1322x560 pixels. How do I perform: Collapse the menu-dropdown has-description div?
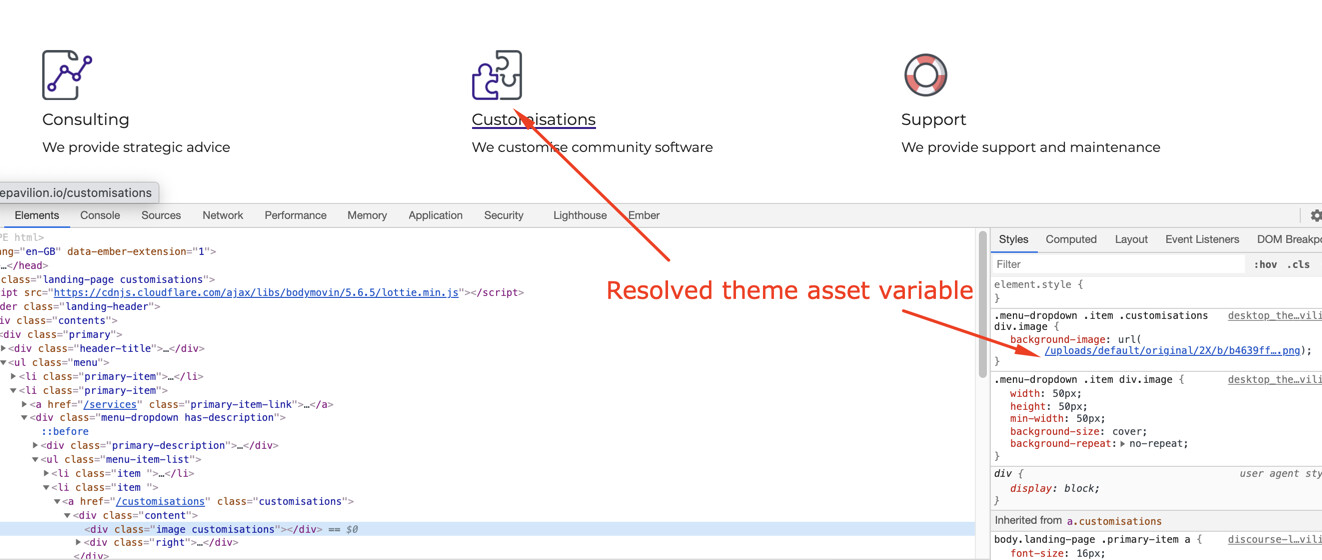click(x=25, y=418)
